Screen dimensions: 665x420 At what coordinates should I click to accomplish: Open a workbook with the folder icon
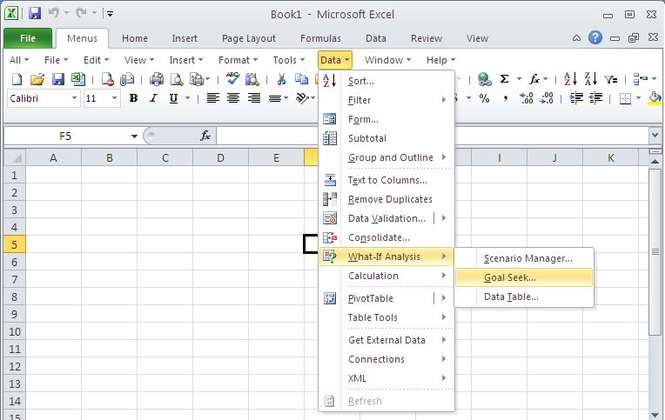click(37, 79)
